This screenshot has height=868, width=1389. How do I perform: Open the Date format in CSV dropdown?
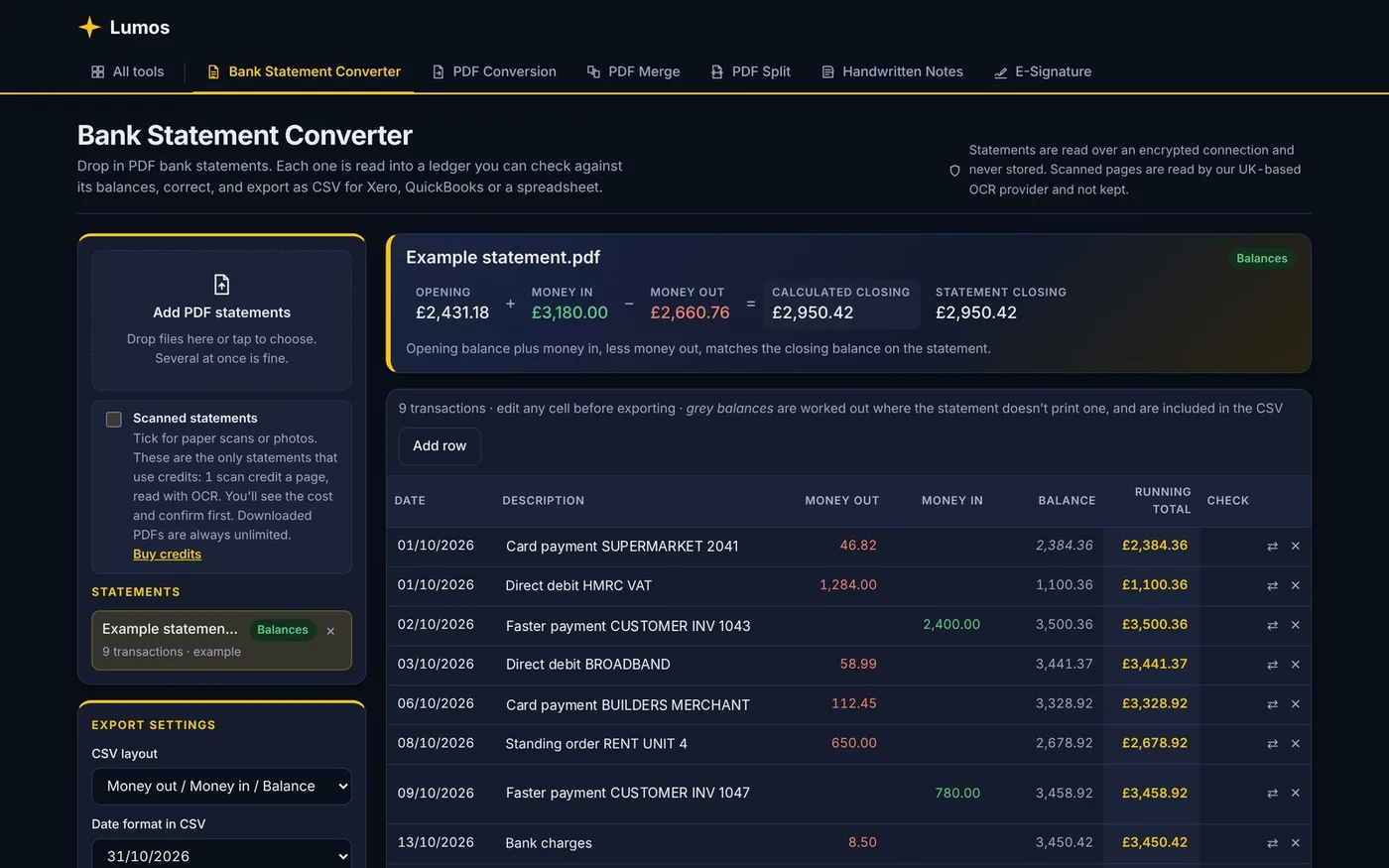[x=221, y=855]
